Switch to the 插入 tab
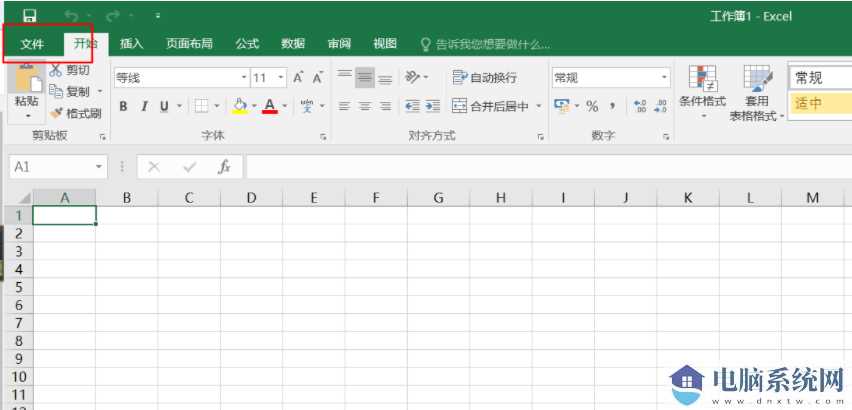 pyautogui.click(x=131, y=44)
